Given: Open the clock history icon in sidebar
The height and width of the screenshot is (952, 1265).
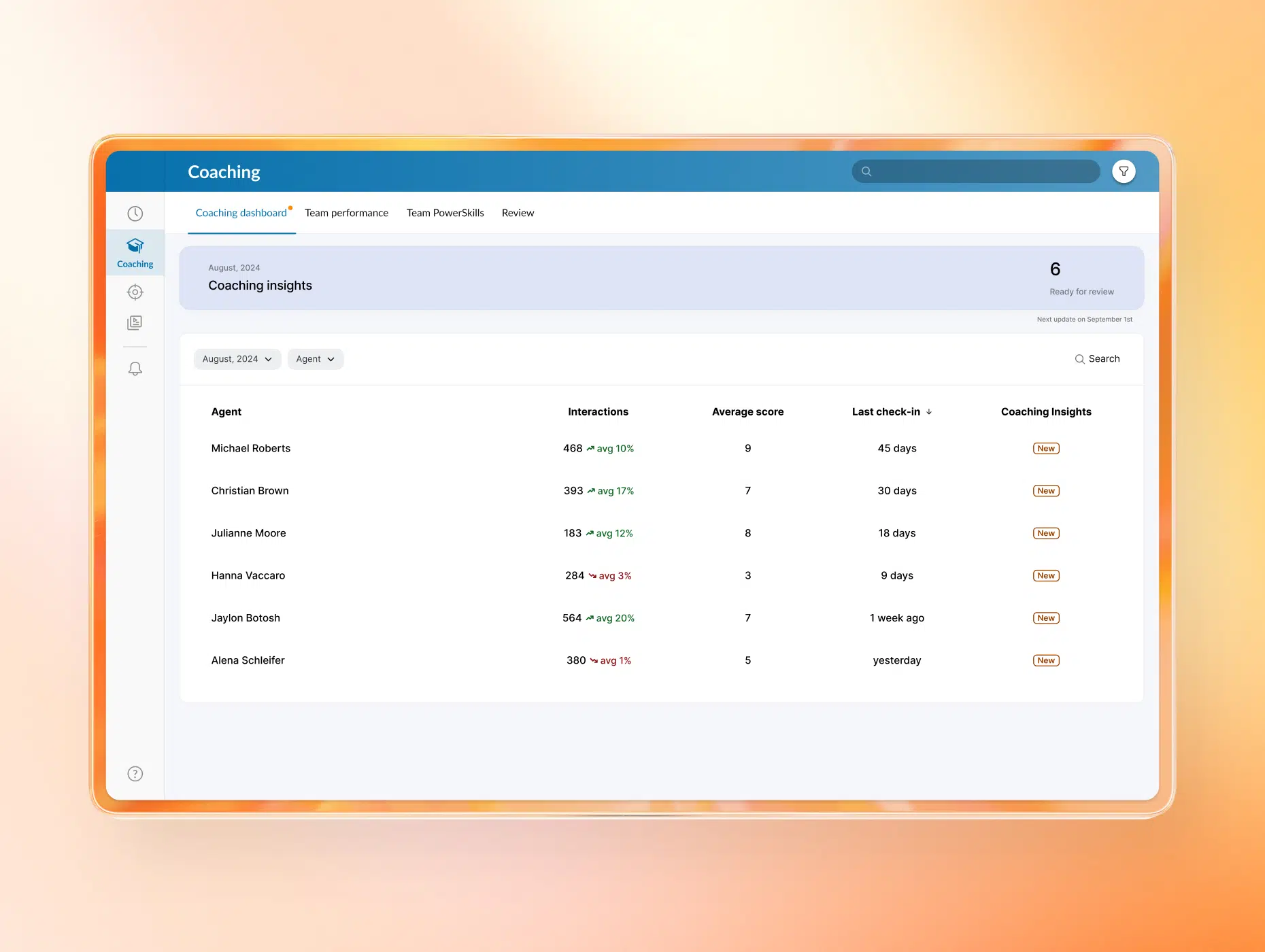Looking at the screenshot, I should coord(135,214).
